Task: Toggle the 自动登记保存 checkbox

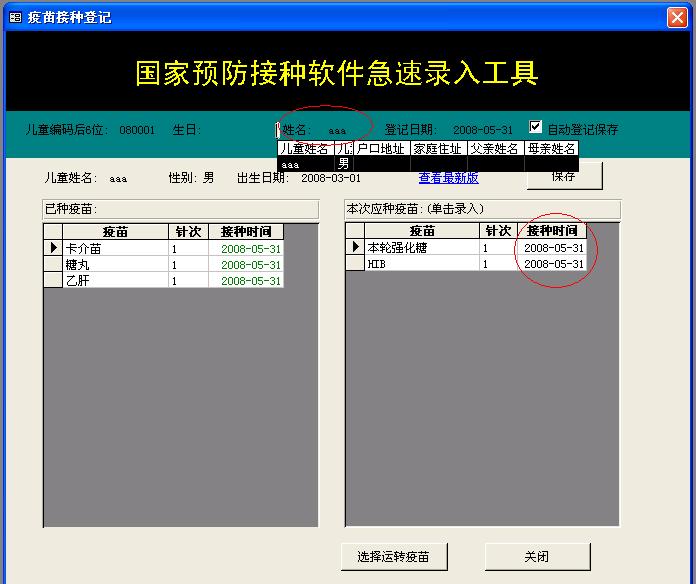Action: (536, 127)
